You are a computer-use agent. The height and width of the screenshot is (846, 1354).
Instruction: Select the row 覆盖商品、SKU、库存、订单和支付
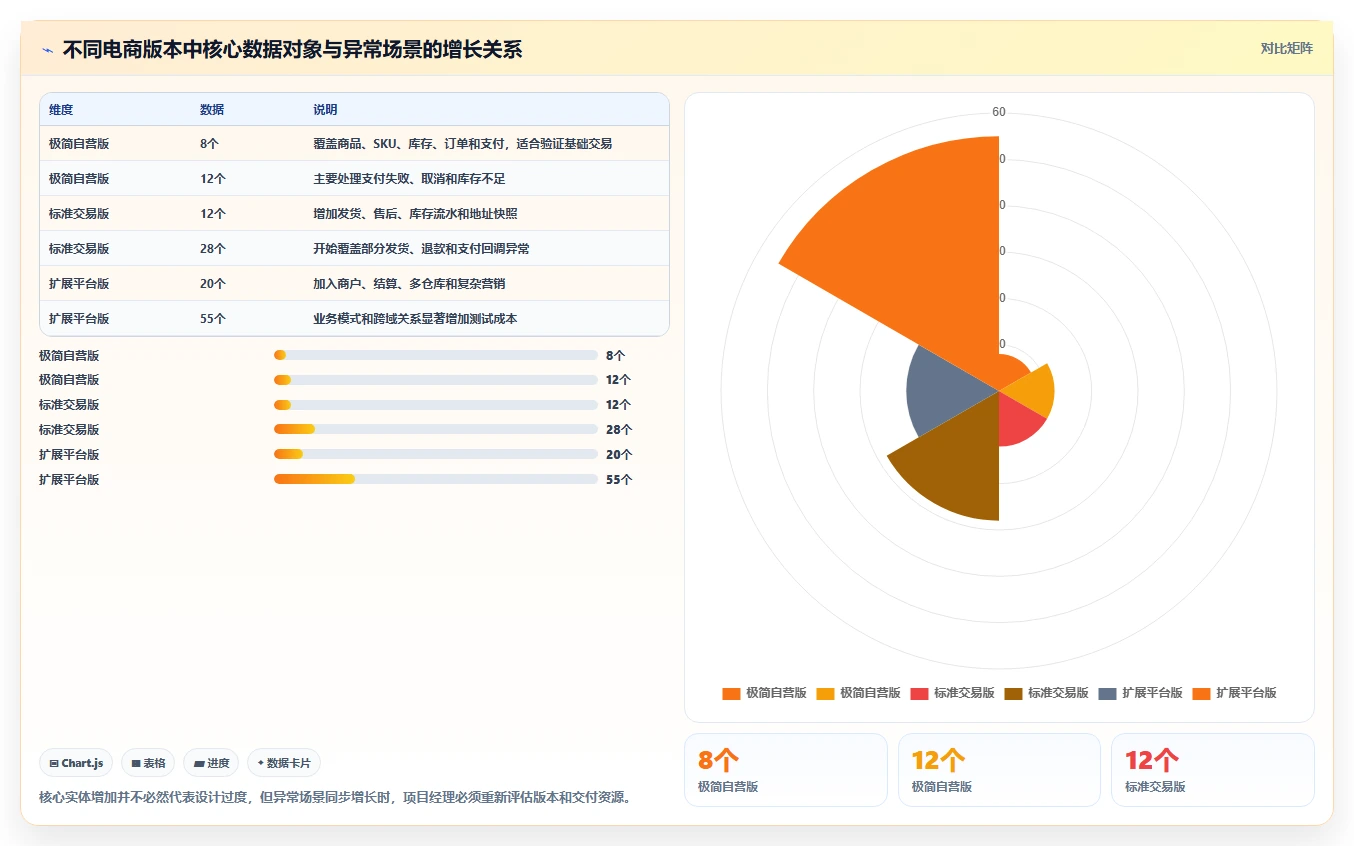click(x=354, y=144)
